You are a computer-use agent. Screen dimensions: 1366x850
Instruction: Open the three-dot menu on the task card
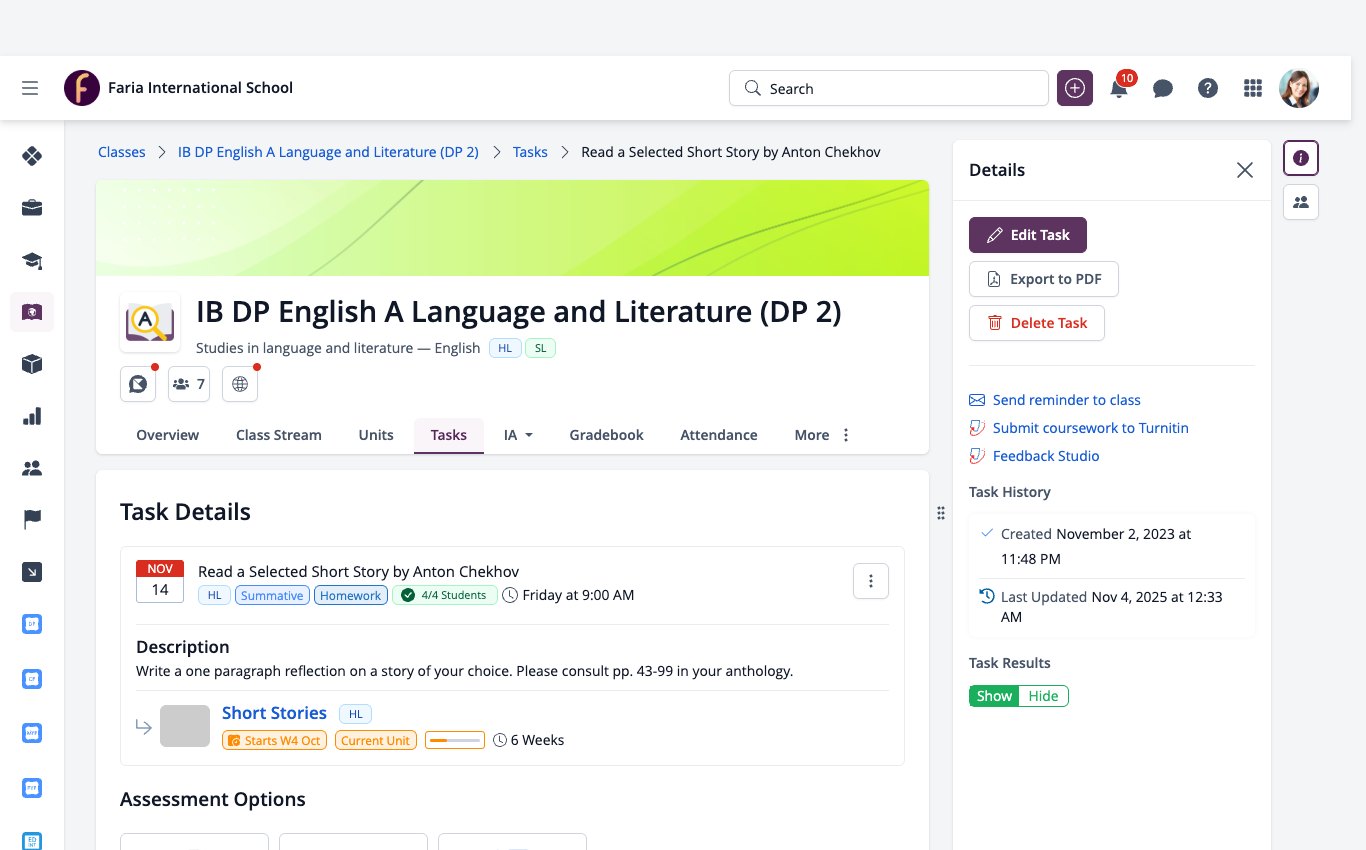coord(871,581)
